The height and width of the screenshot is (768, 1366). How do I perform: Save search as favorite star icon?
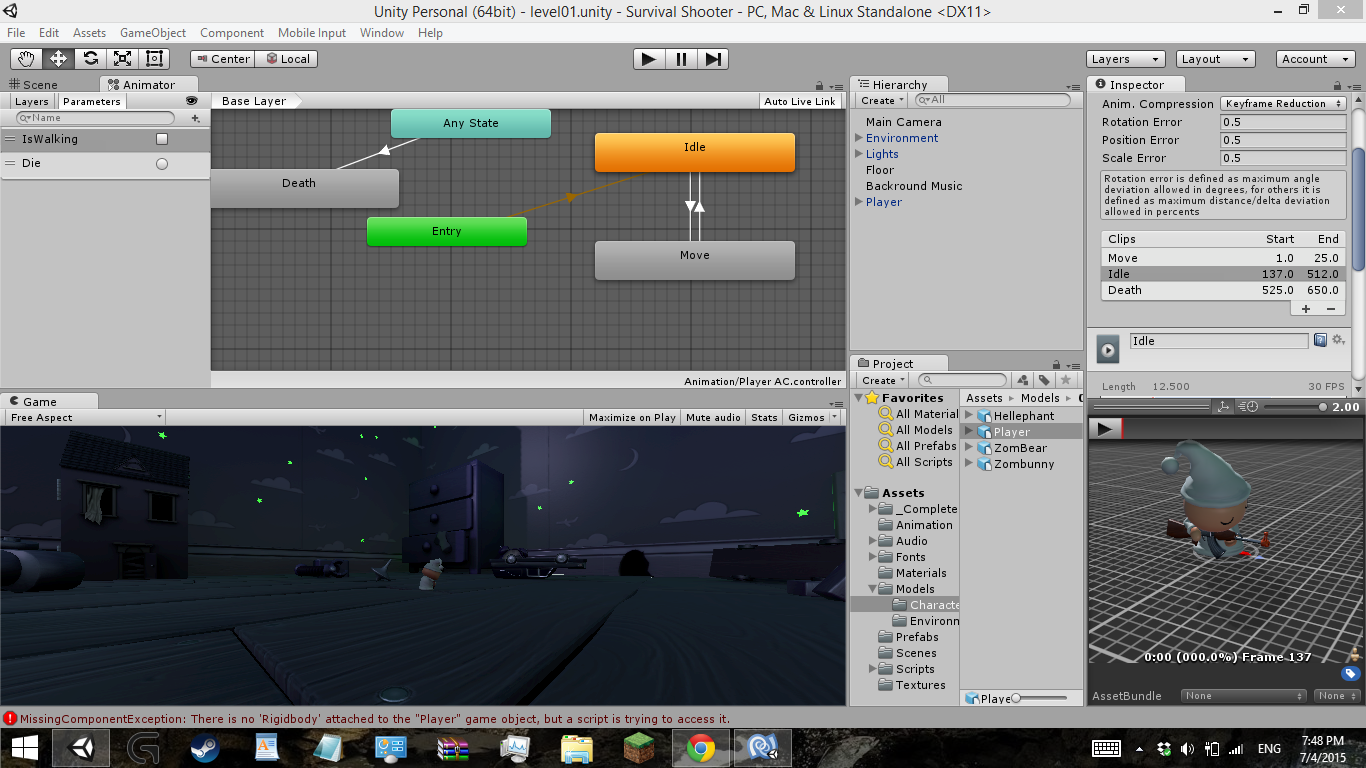tap(1066, 380)
